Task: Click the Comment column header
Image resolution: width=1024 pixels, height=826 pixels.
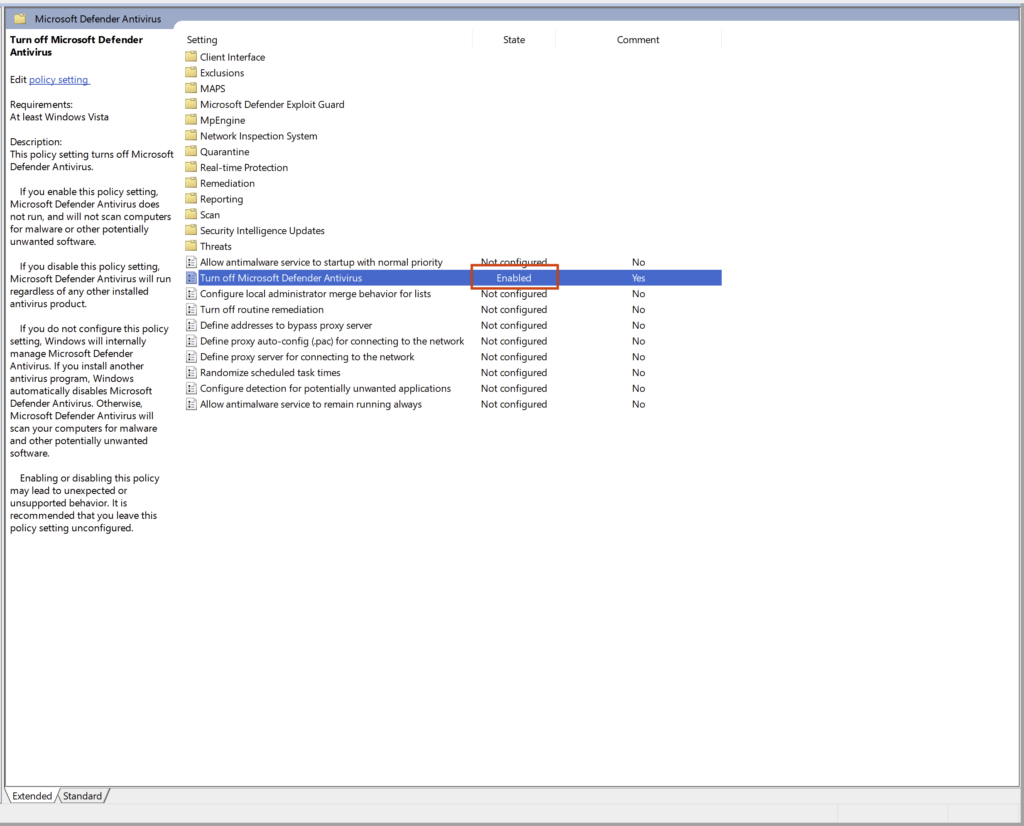Action: click(x=638, y=40)
